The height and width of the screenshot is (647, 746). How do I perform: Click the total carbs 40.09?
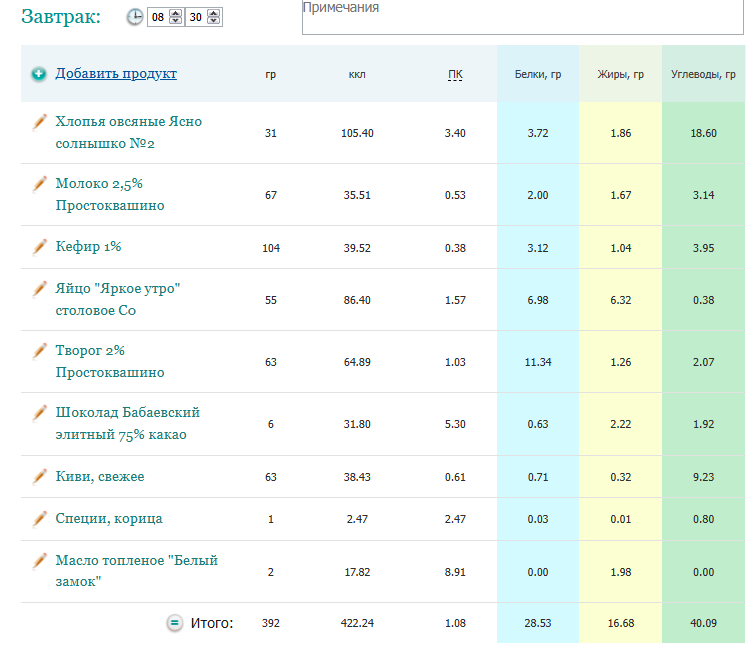click(704, 623)
